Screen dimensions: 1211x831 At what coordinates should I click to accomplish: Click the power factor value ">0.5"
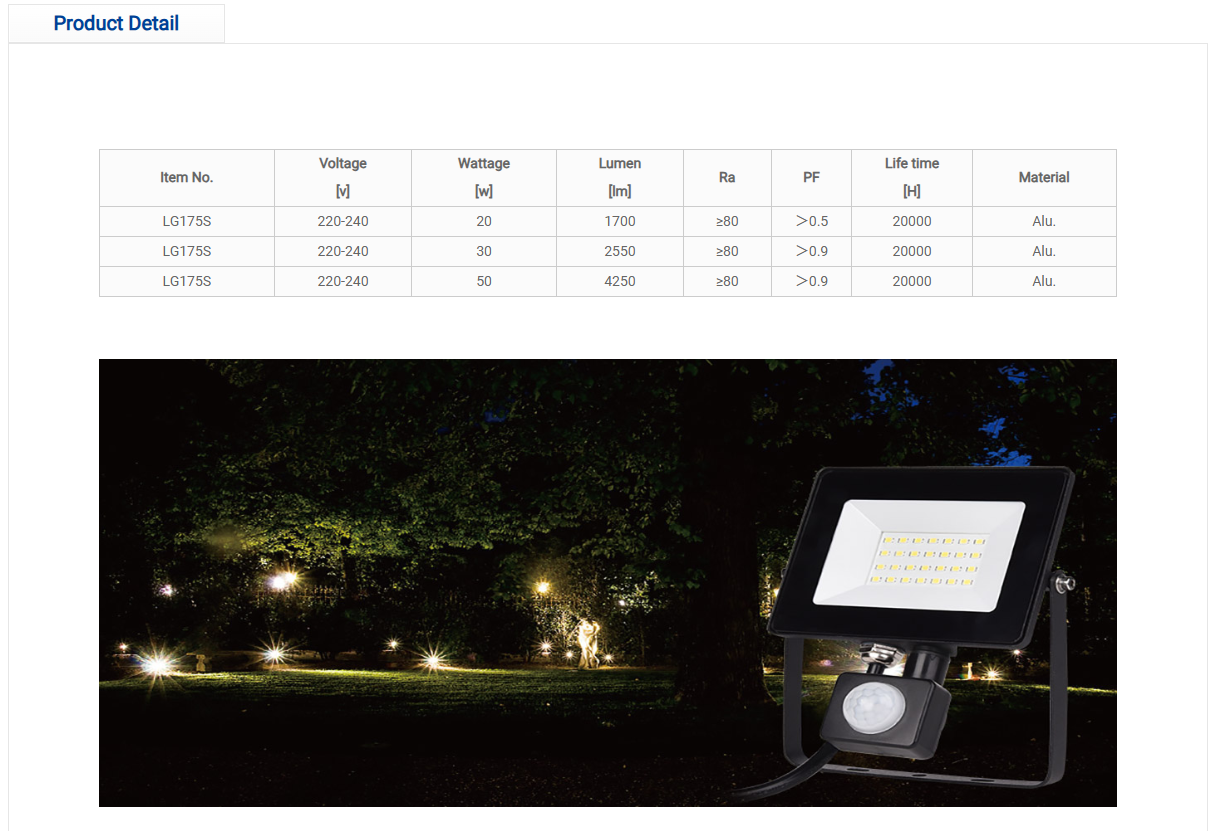point(812,222)
